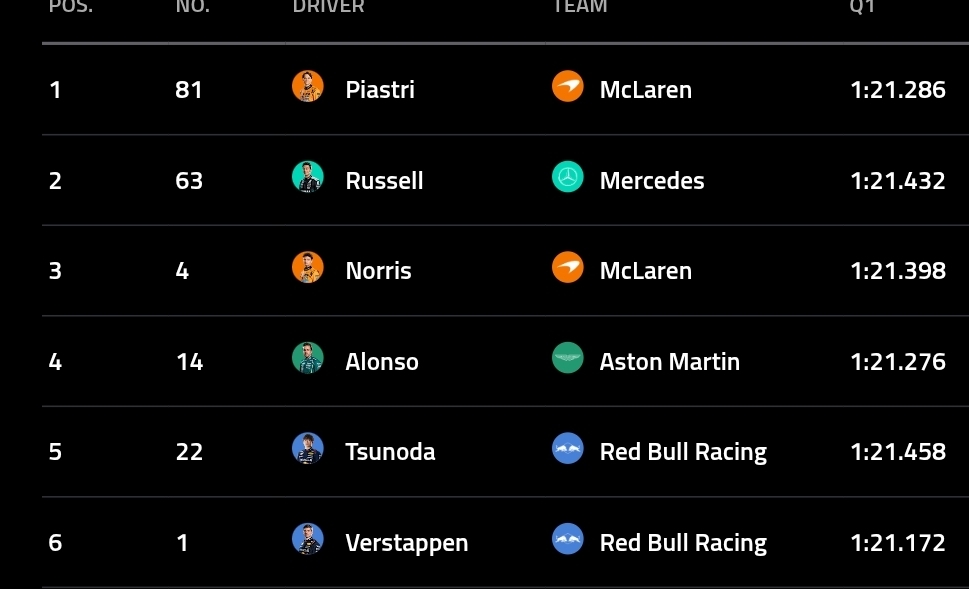Click Red Bull logo in Tsunoda's row
The height and width of the screenshot is (589, 969).
click(x=568, y=449)
